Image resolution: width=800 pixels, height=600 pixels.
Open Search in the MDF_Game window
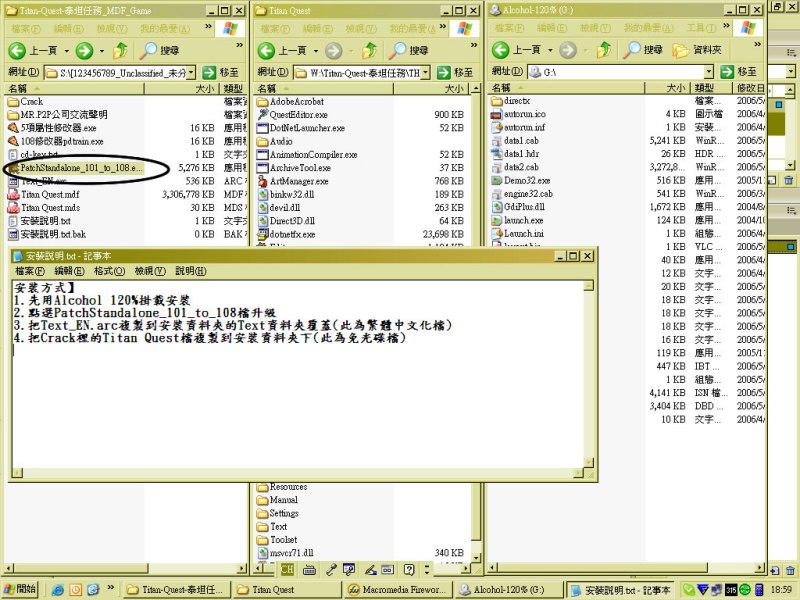click(x=160, y=51)
